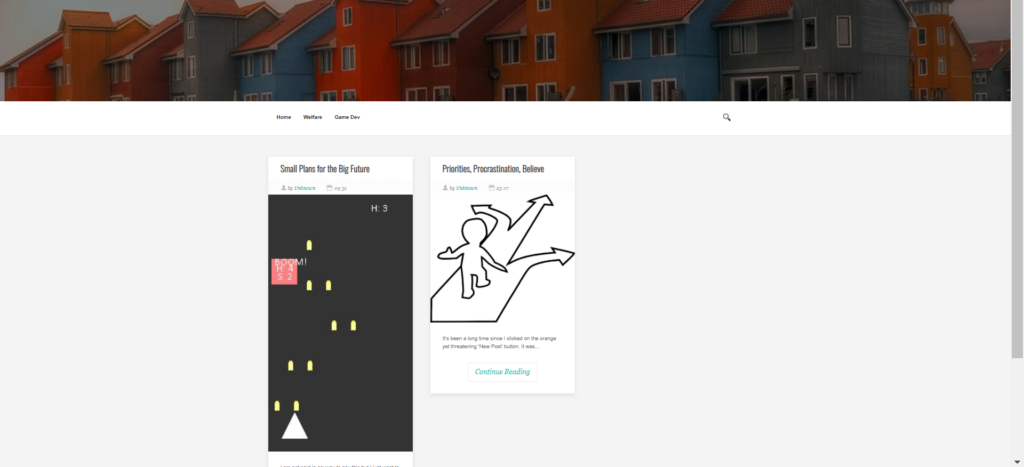Image resolution: width=1024 pixels, height=467 pixels.
Task: Open the Welfare menu item
Action: [x=312, y=118]
